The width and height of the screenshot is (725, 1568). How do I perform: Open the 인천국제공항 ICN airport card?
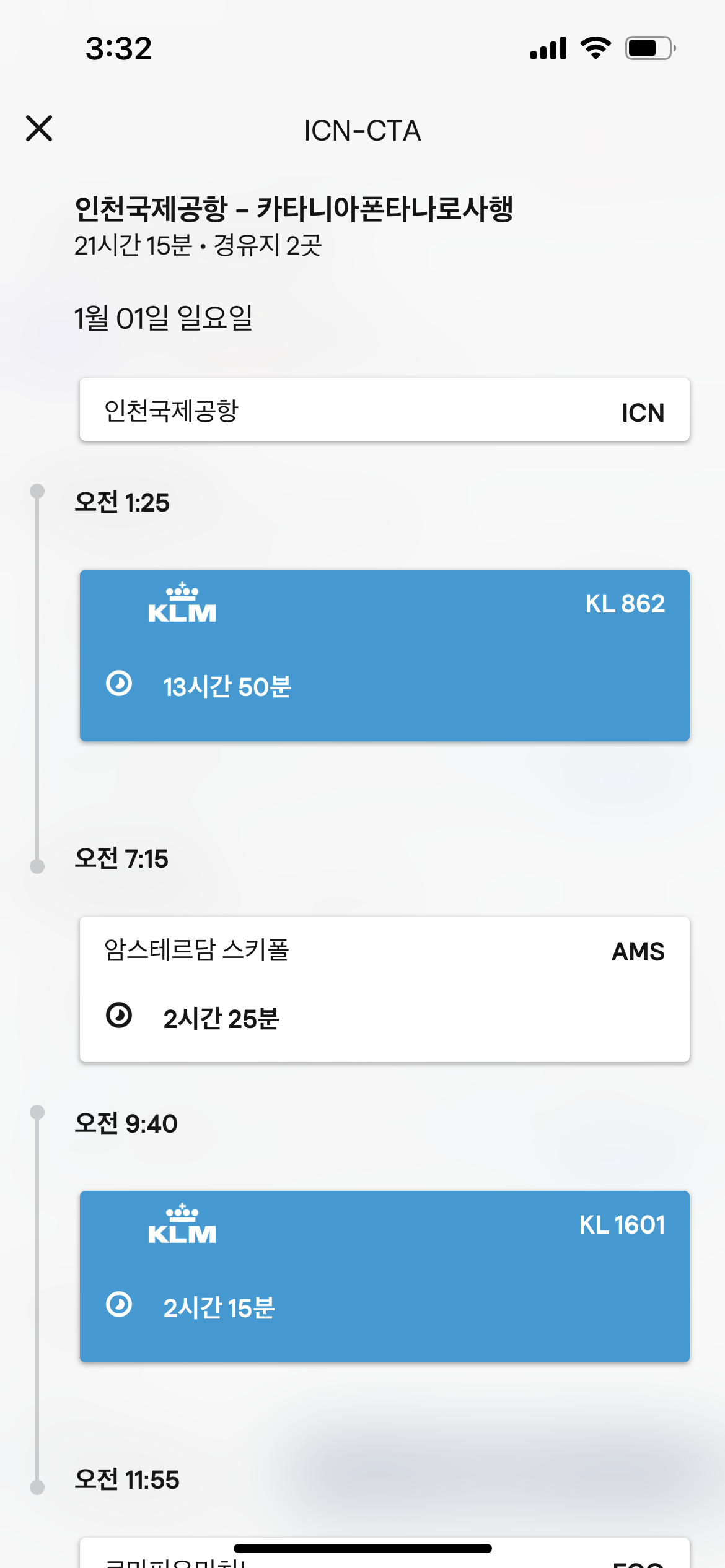coord(384,410)
